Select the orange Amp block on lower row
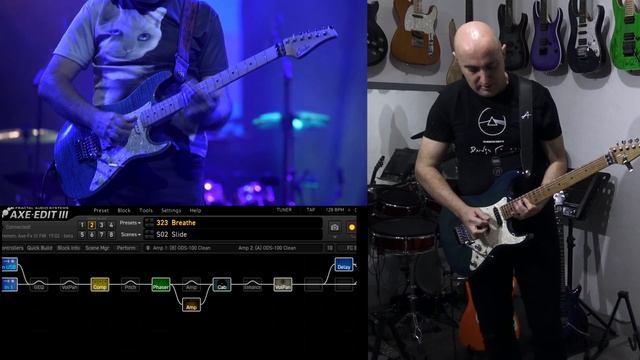 pos(191,304)
